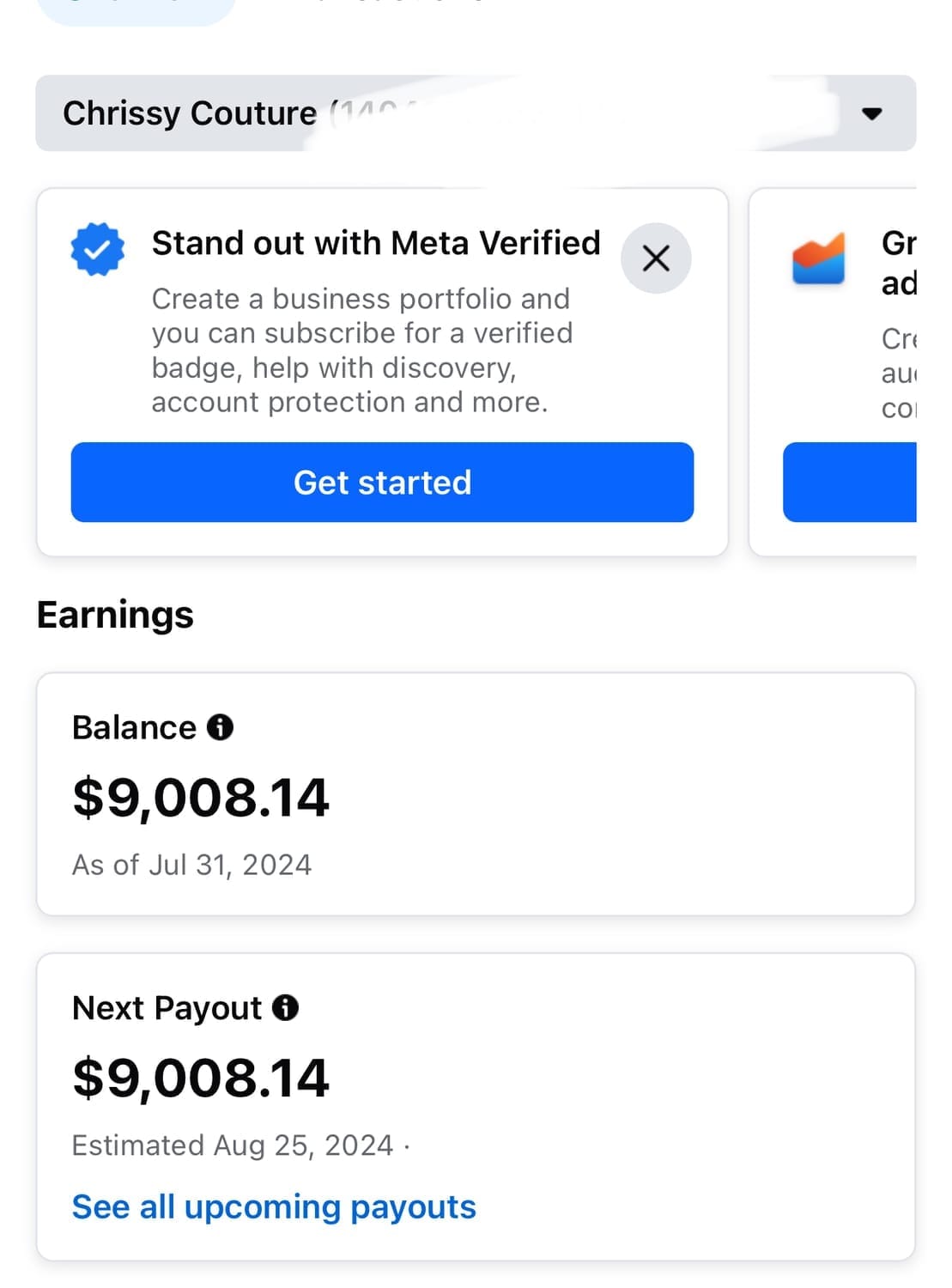
Task: Click the orange and blue chart icon
Action: point(818,258)
